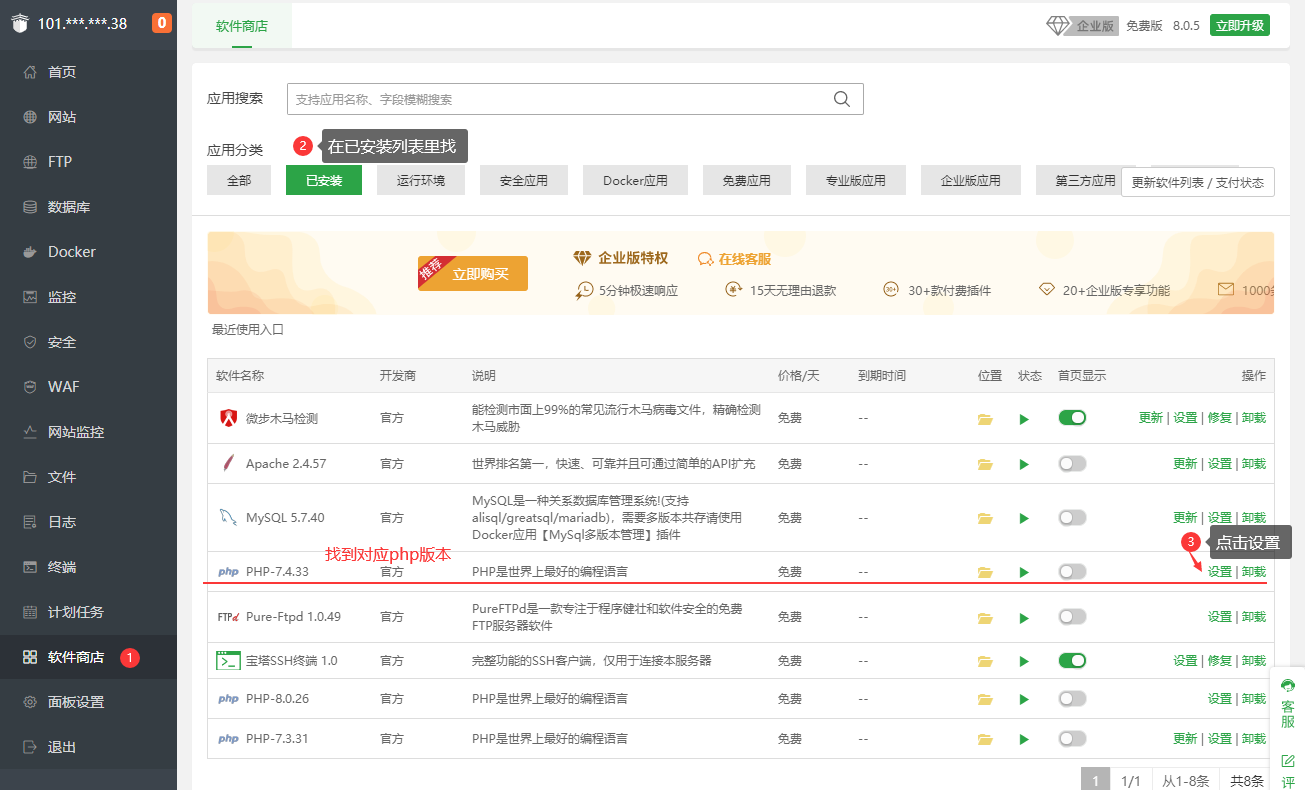
Task: Click the Apache feather logo icon
Action: pos(228,463)
